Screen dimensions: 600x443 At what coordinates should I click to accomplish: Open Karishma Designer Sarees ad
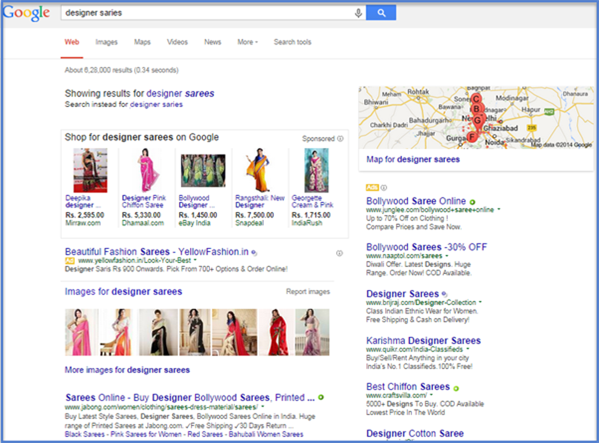tap(423, 340)
